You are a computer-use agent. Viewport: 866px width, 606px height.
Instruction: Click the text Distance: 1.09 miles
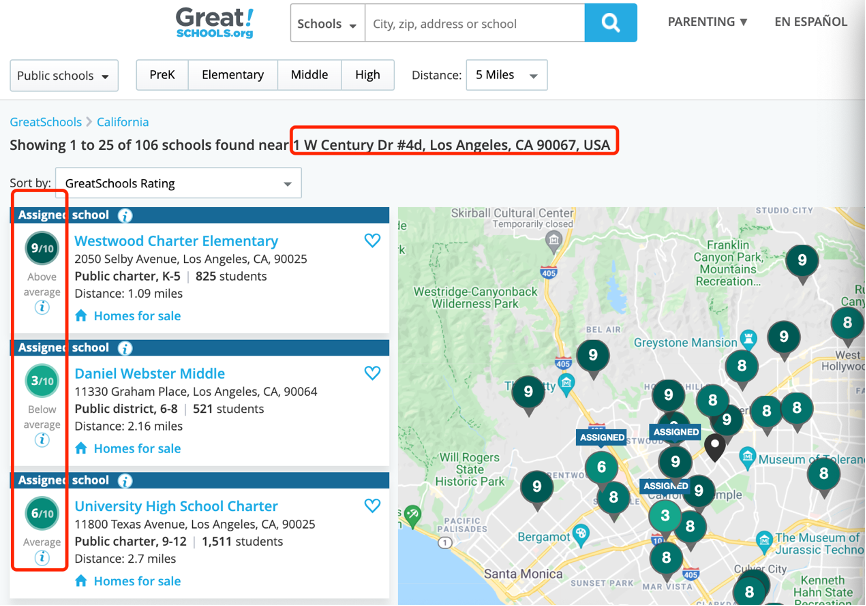[129, 293]
